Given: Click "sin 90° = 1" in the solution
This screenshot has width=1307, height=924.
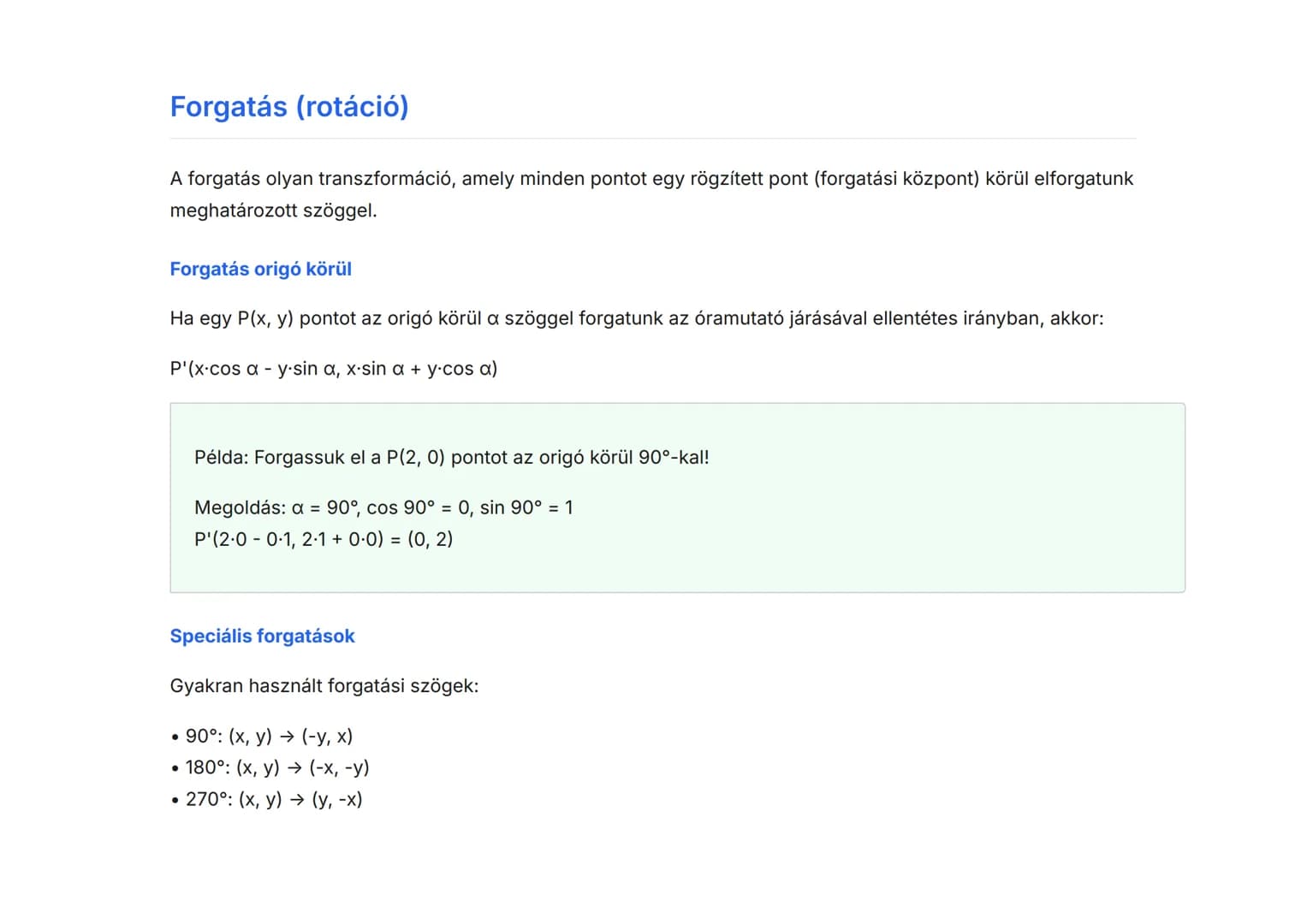Looking at the screenshot, I should click(526, 508).
